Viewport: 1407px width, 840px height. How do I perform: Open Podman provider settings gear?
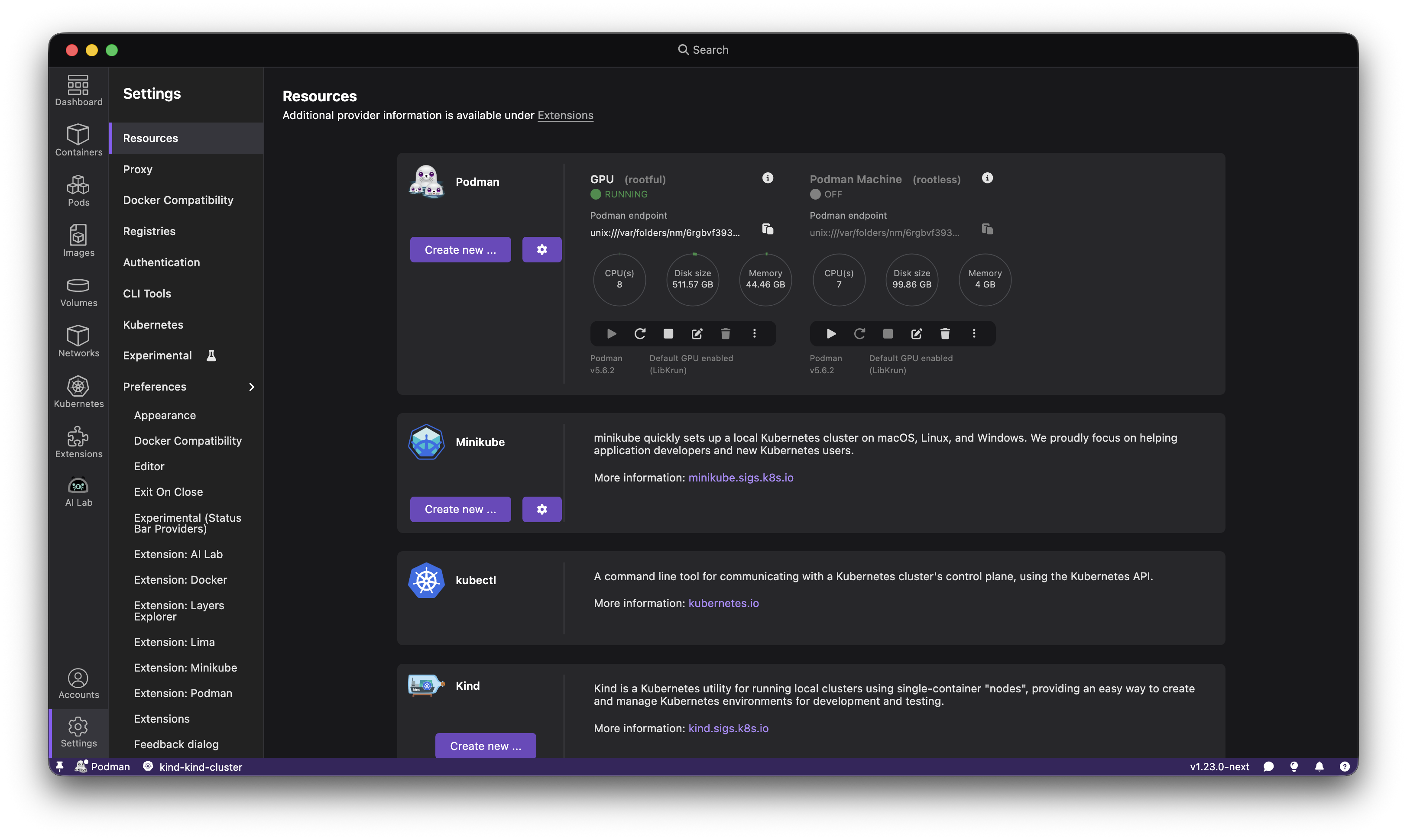541,250
